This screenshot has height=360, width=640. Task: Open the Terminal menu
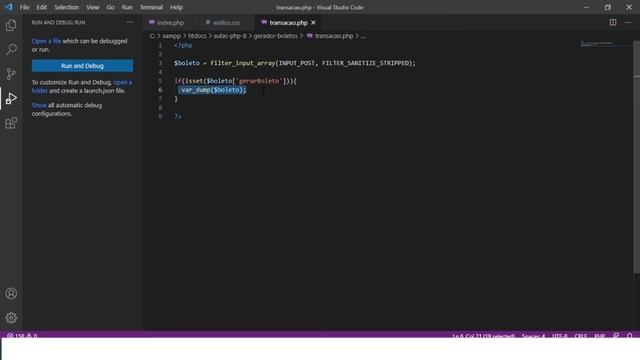[151, 7]
